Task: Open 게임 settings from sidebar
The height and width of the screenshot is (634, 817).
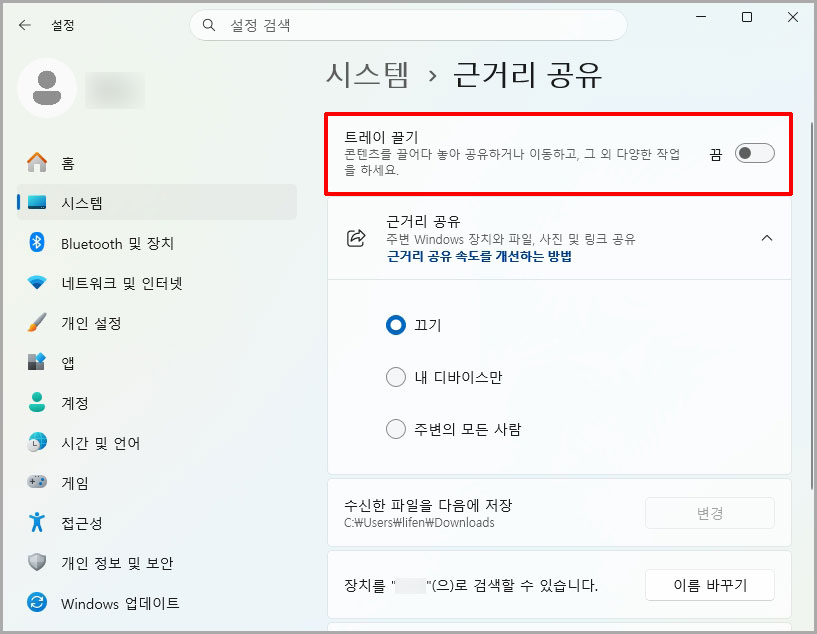Action: pos(60,482)
